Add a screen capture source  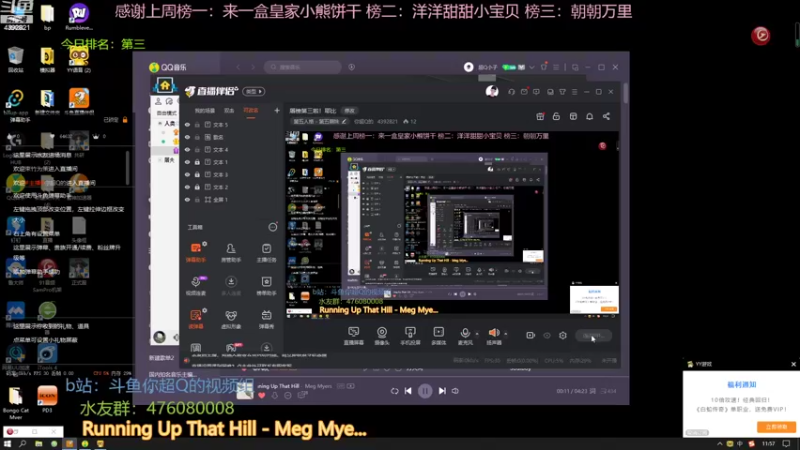[x=354, y=336]
